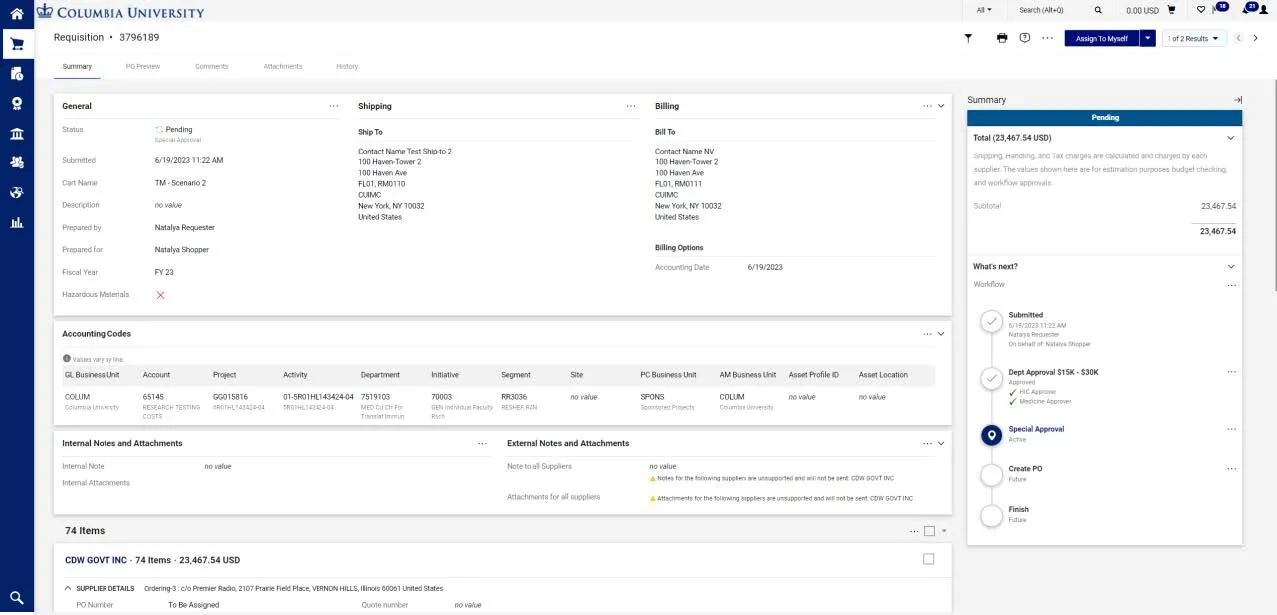Viewport: 1277px width, 615px height.
Task: Click the filter funnel icon
Action: click(x=968, y=38)
